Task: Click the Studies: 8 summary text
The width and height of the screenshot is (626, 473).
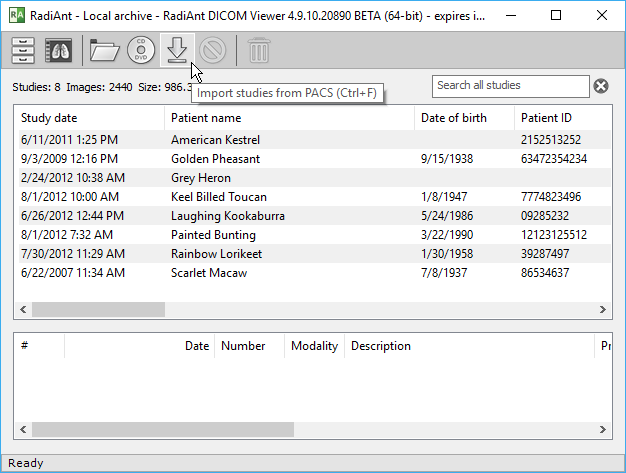Action: [x=36, y=87]
